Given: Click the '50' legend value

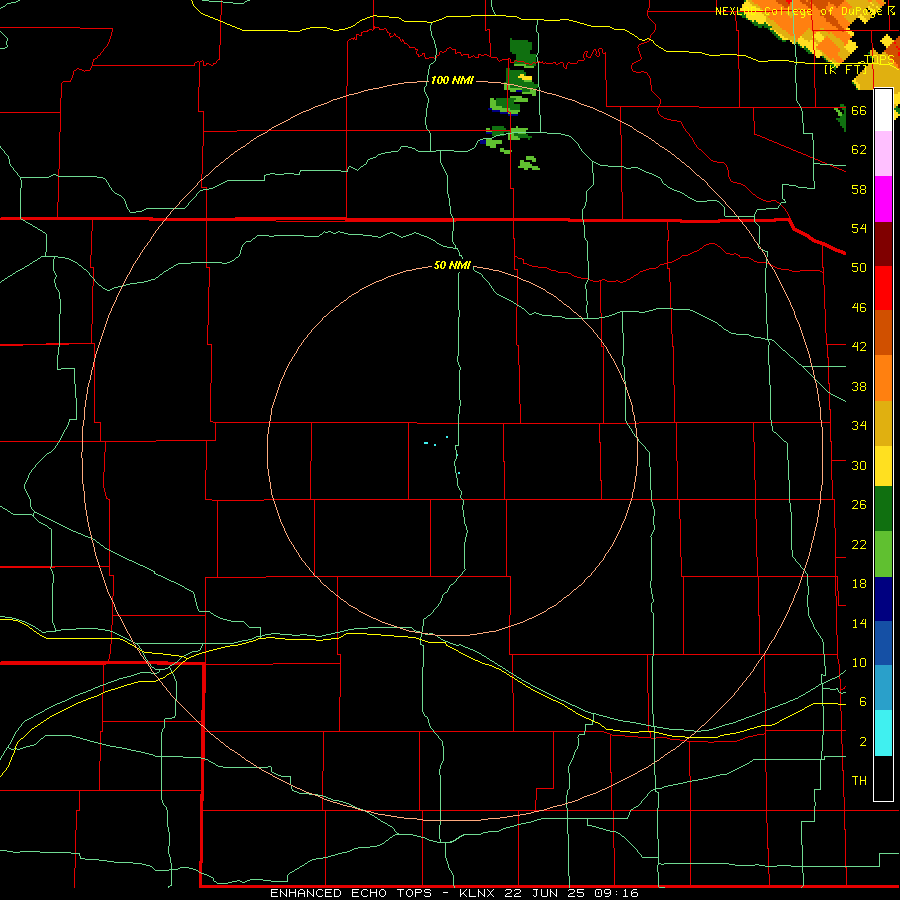Looking at the screenshot, I should (859, 268).
